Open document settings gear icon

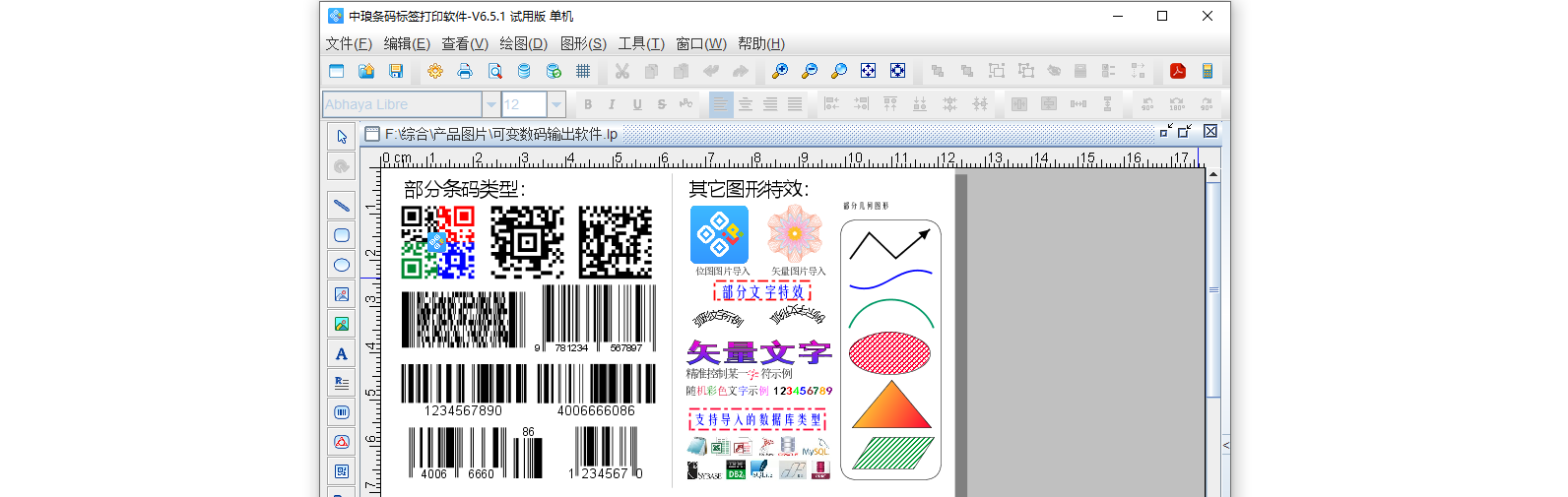pyautogui.click(x=435, y=71)
